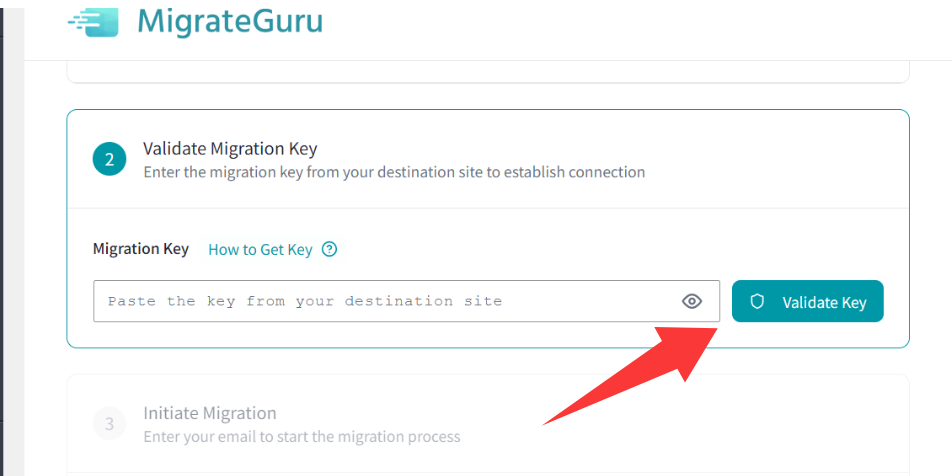The image size is (952, 476).
Task: Click the destination site connection description text
Action: (394, 172)
